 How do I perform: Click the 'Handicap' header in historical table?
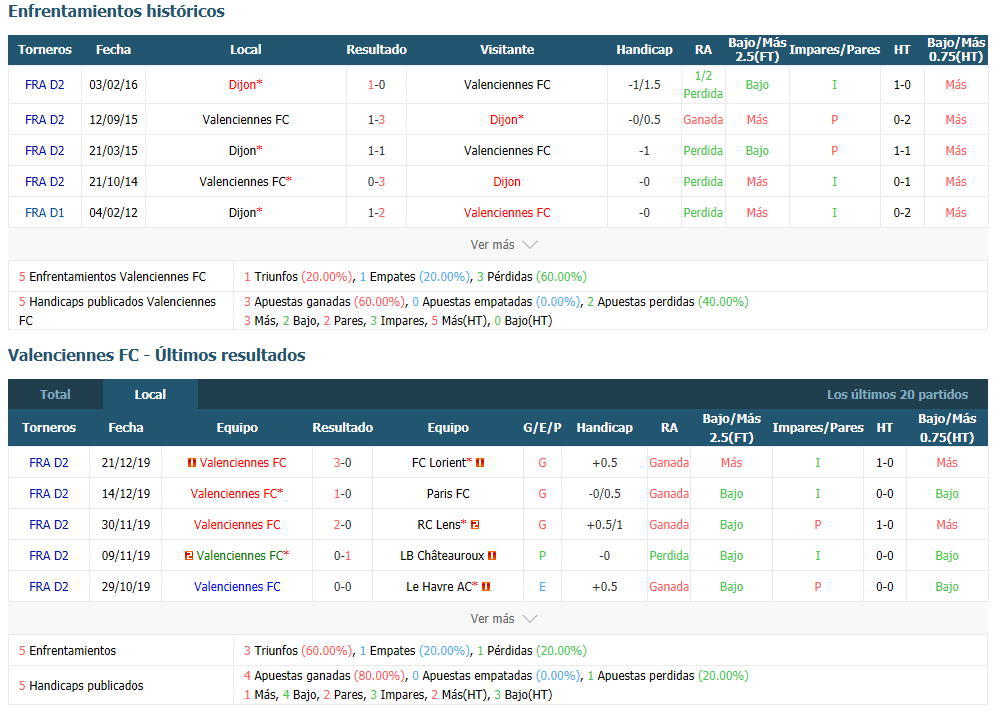pos(644,49)
